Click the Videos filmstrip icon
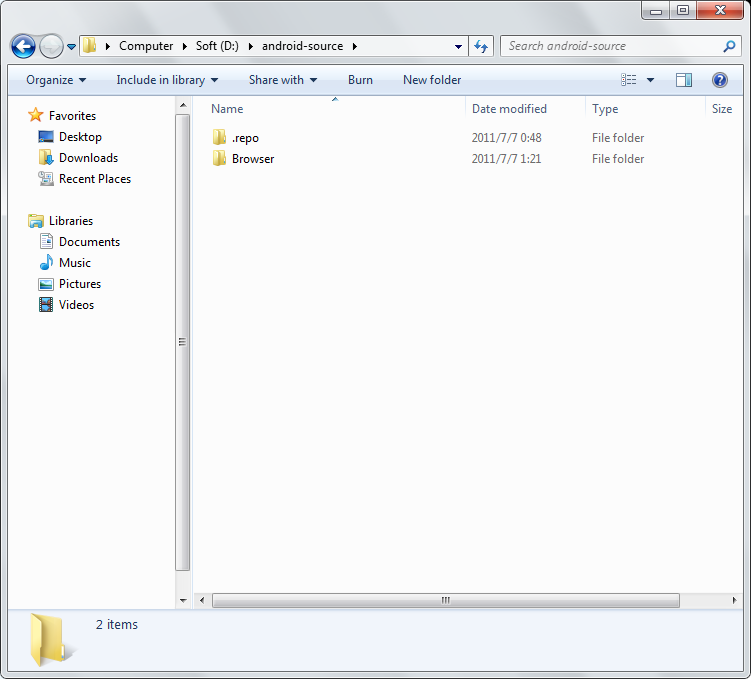This screenshot has height=679, width=751. (x=46, y=305)
